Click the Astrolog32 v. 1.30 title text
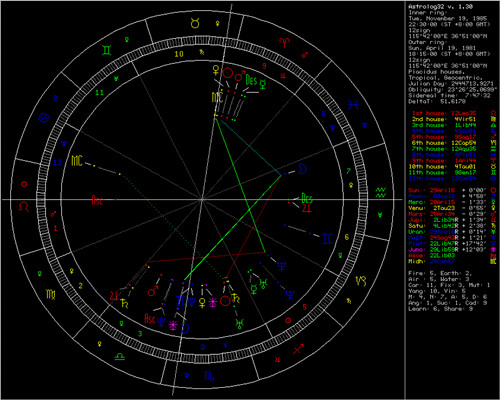 440,7
